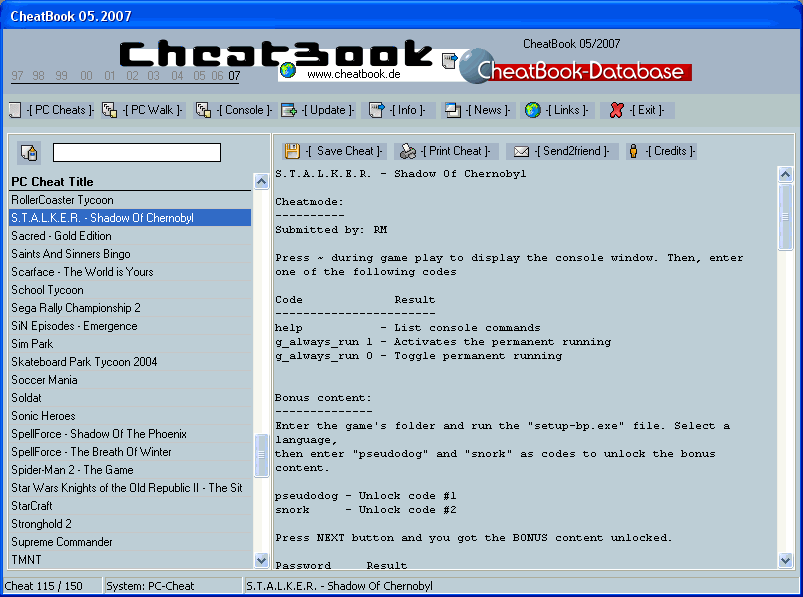The image size is (803, 597).
Task: Click into the cheat search input field
Action: [137, 153]
